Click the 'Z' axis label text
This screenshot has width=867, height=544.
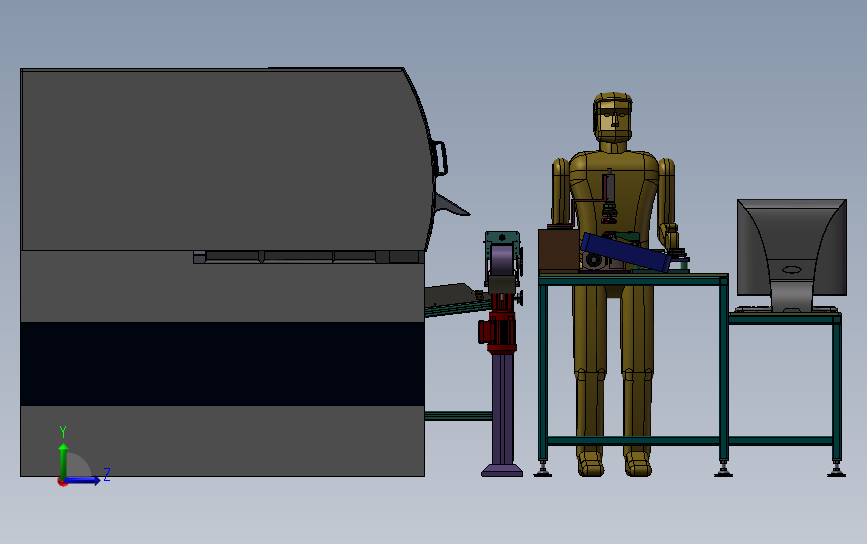pyautogui.click(x=107, y=474)
